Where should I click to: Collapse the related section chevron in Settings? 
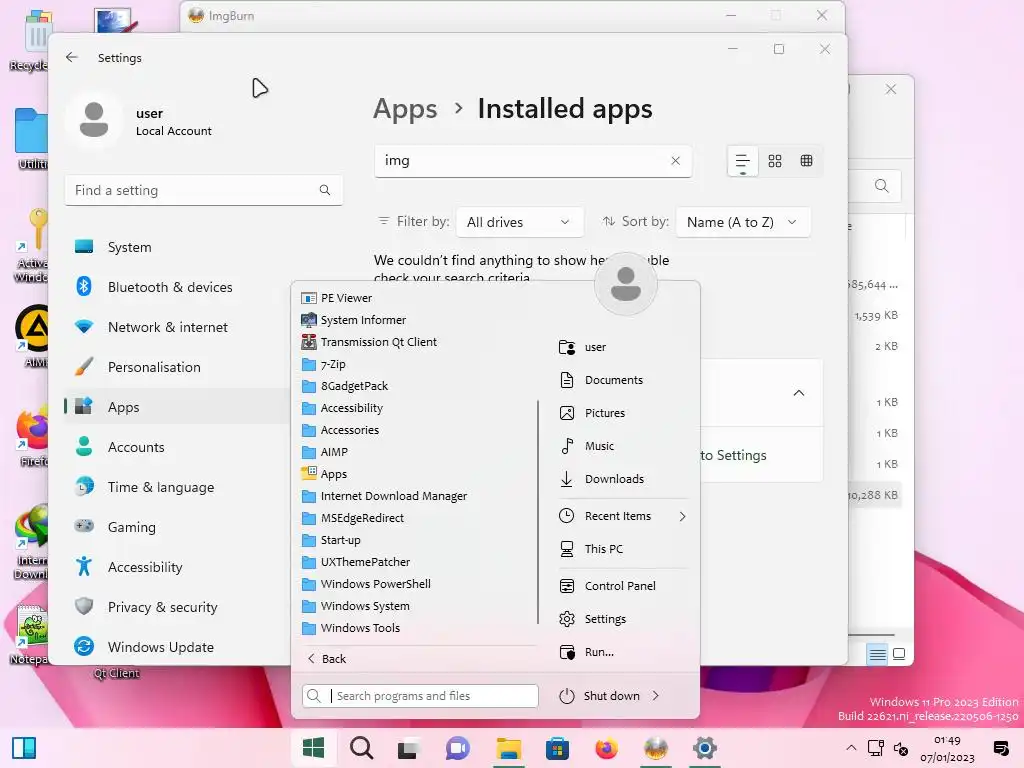[x=798, y=392]
